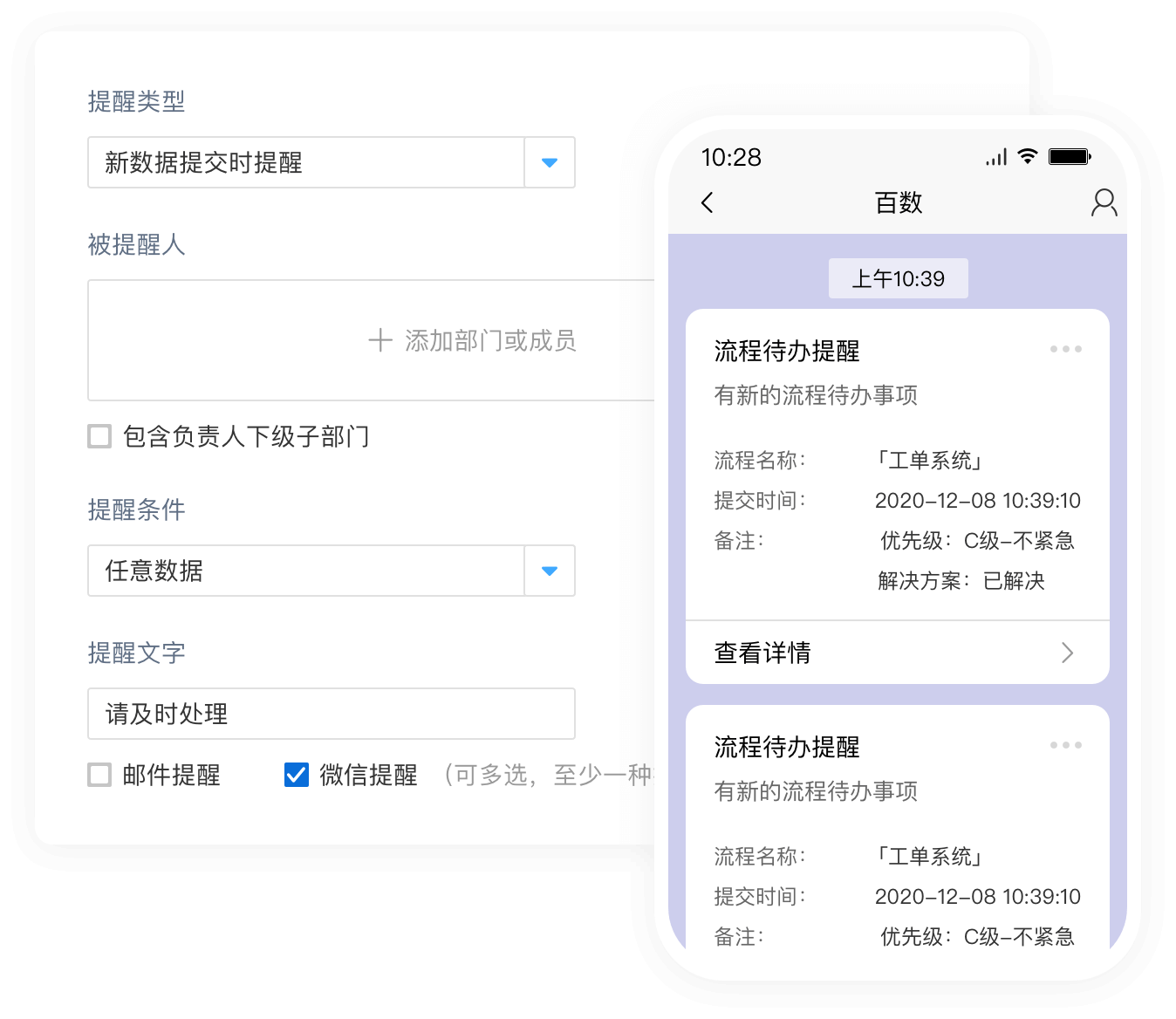Select 解决方案：已解决 in the first card
Viewport: 1176px width, 1019px height.
click(x=961, y=581)
